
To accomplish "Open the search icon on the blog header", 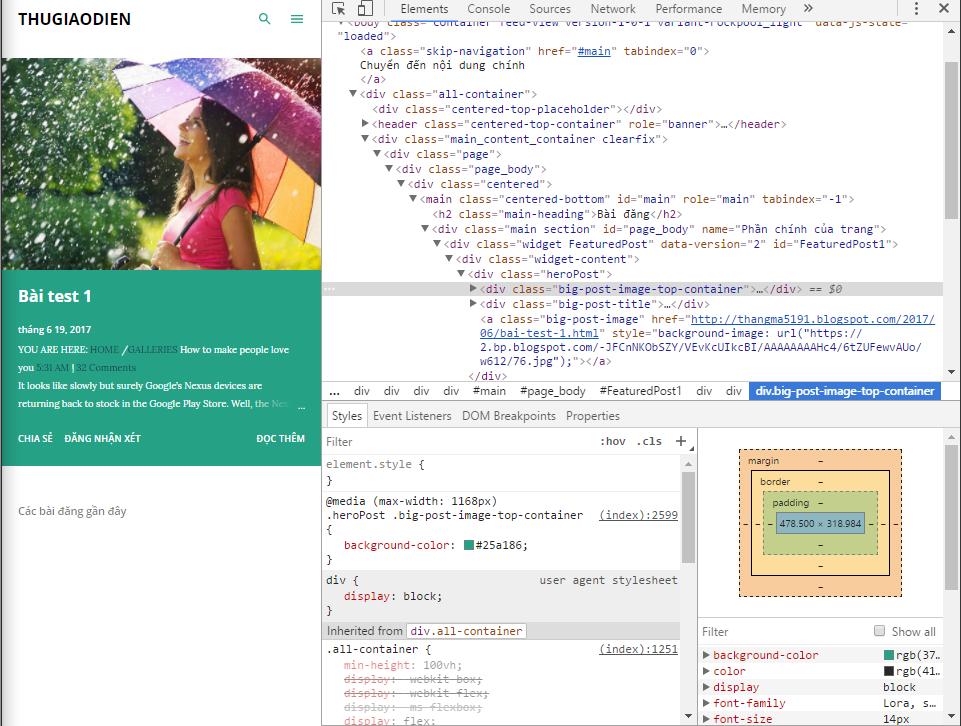I will [x=265, y=19].
